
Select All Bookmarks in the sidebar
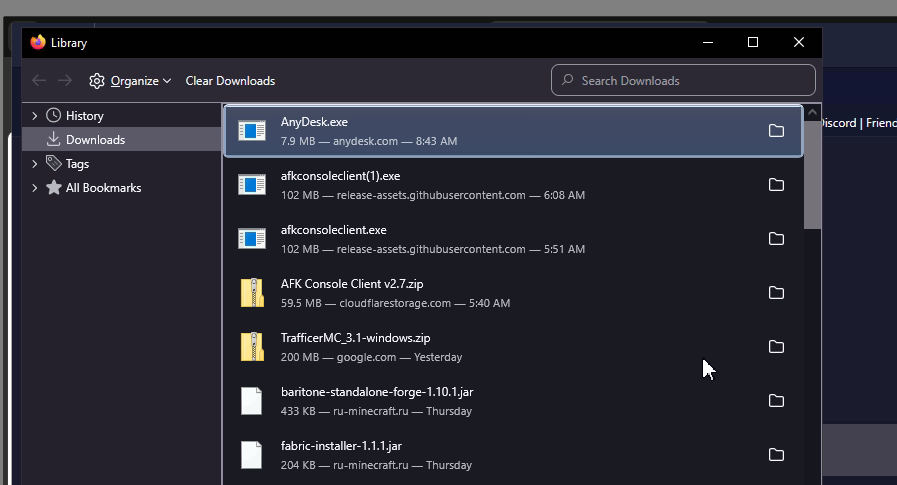(x=121, y=188)
